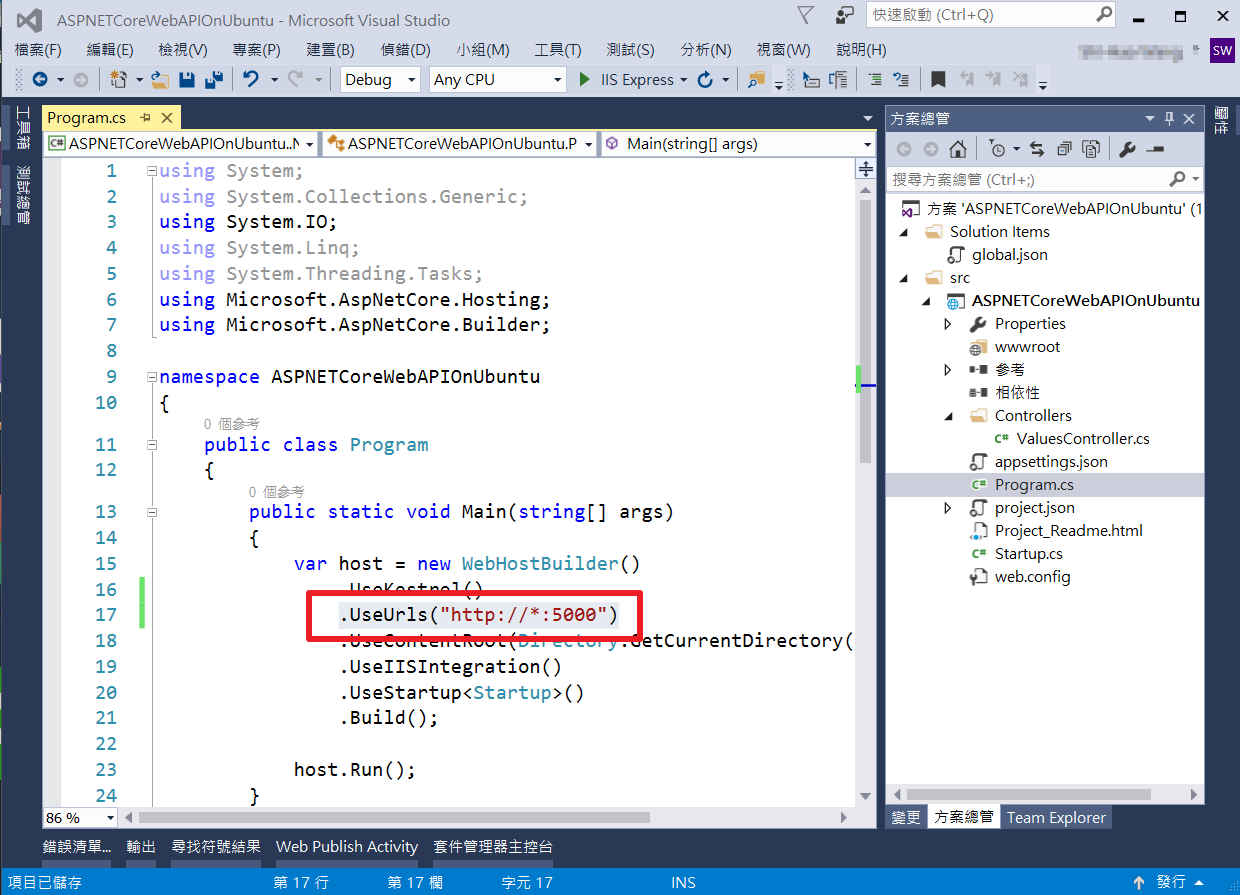Open the IIS Express target dropdown arrow
1240x895 pixels.
coord(684,80)
